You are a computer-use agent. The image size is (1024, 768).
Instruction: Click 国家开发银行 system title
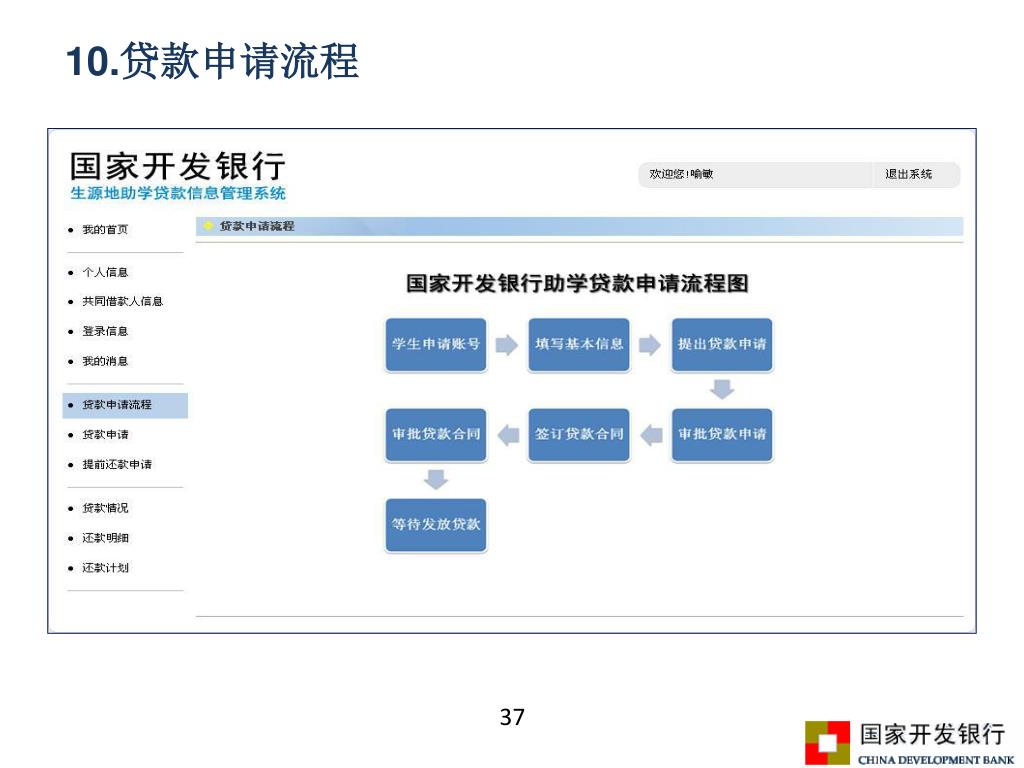(178, 166)
